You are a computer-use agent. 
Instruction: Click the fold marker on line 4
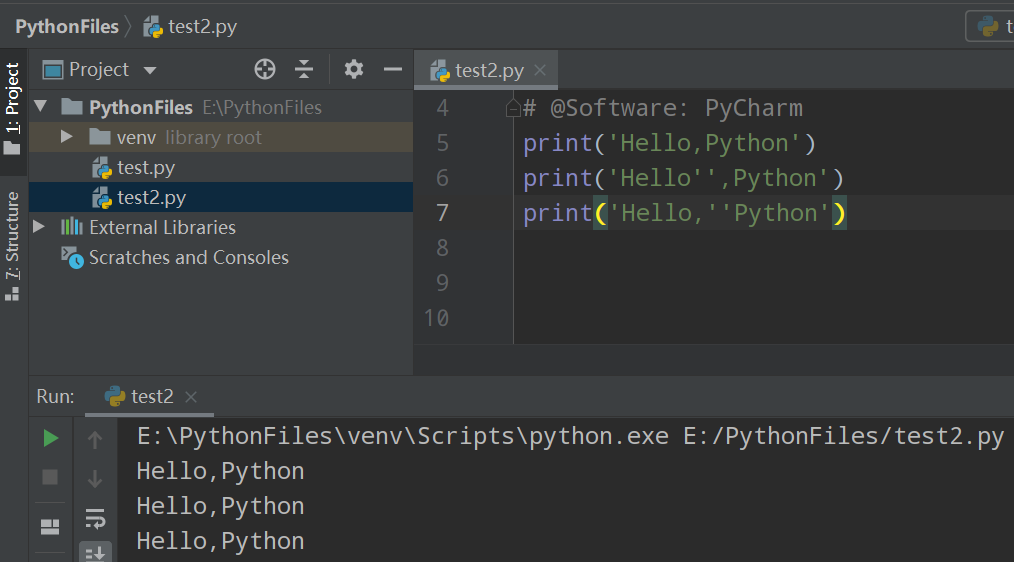[x=513, y=108]
